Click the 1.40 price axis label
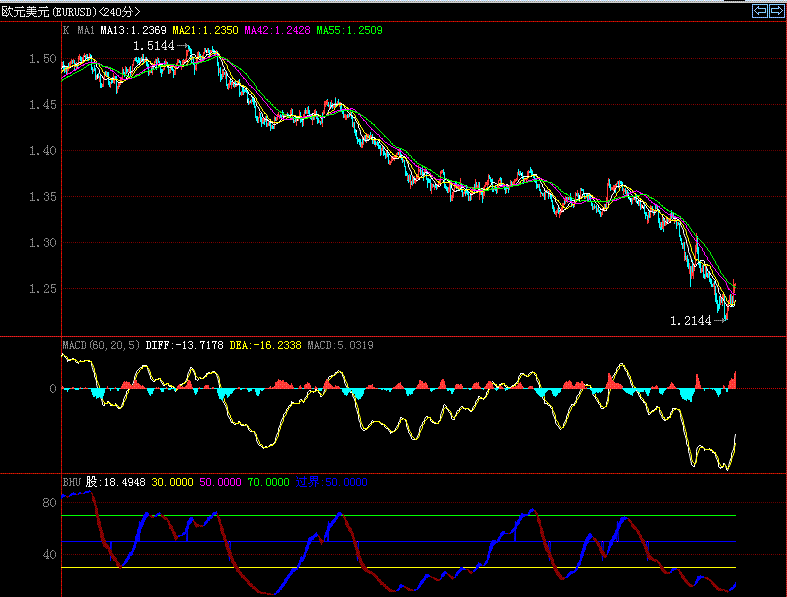 [x=43, y=151]
